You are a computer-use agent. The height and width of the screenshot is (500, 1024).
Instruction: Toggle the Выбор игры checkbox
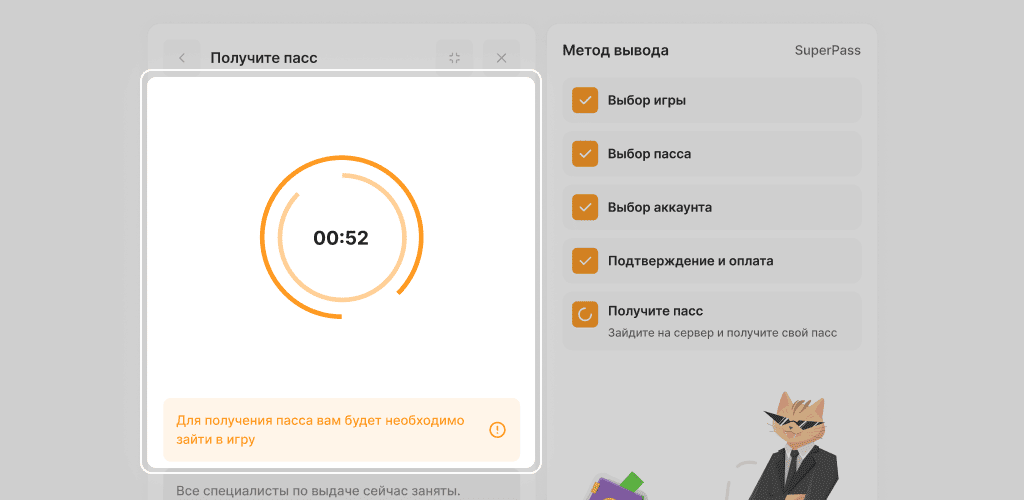585,100
